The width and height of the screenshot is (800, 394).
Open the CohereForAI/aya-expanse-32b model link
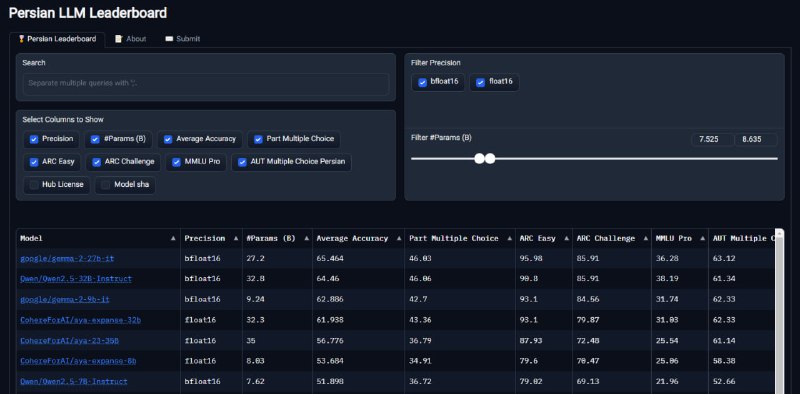[81, 320]
